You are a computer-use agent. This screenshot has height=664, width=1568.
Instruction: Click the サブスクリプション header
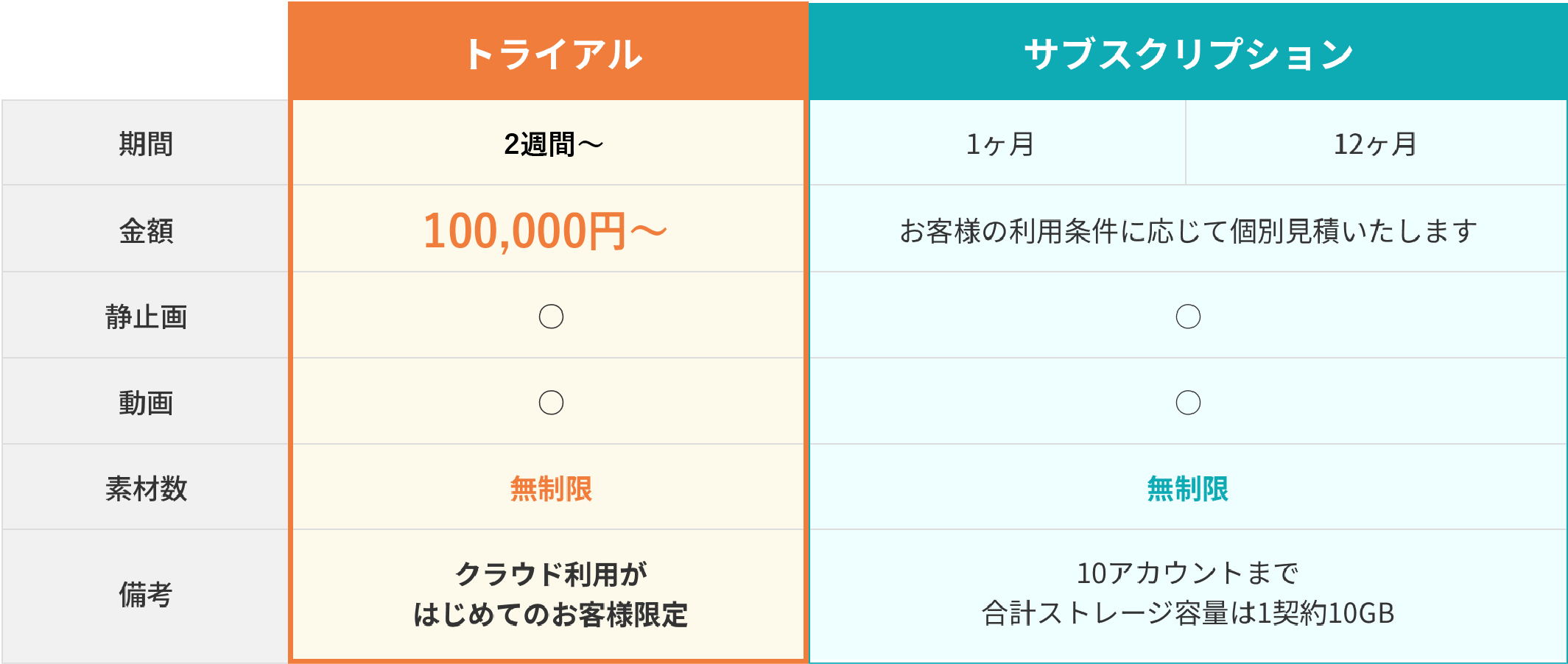tap(1188, 54)
